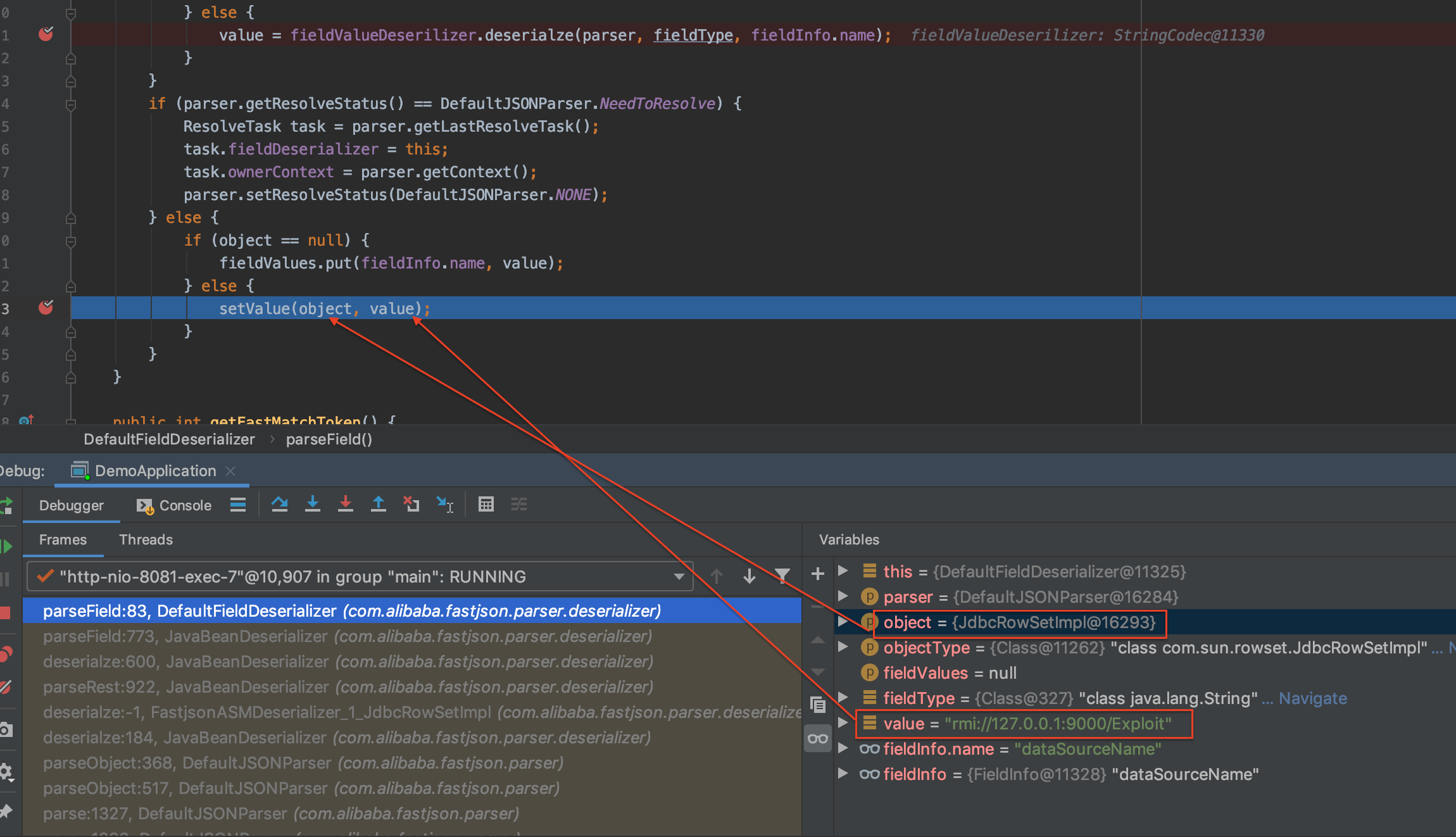Collapse the 'if (object == null)' fold marker
1456x837 pixels.
point(71,241)
